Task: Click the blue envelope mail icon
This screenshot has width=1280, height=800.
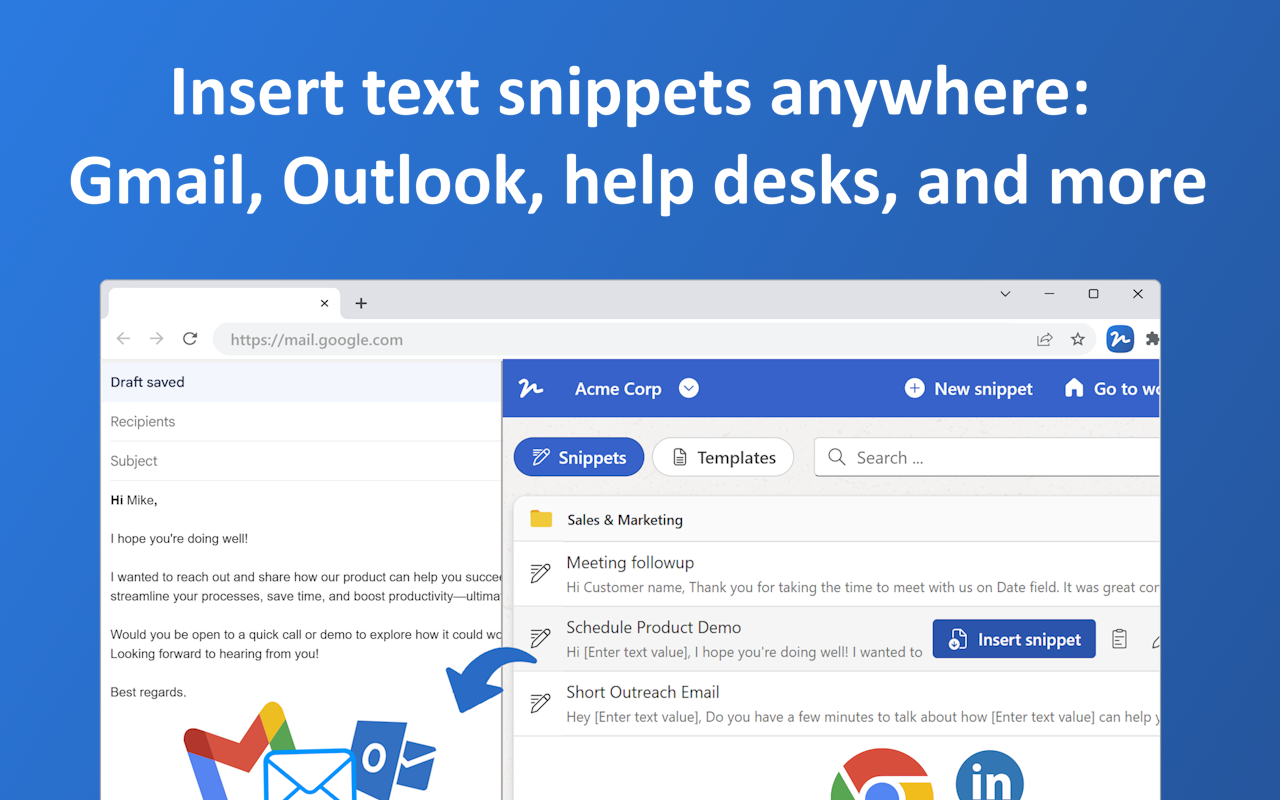Action: 310,776
